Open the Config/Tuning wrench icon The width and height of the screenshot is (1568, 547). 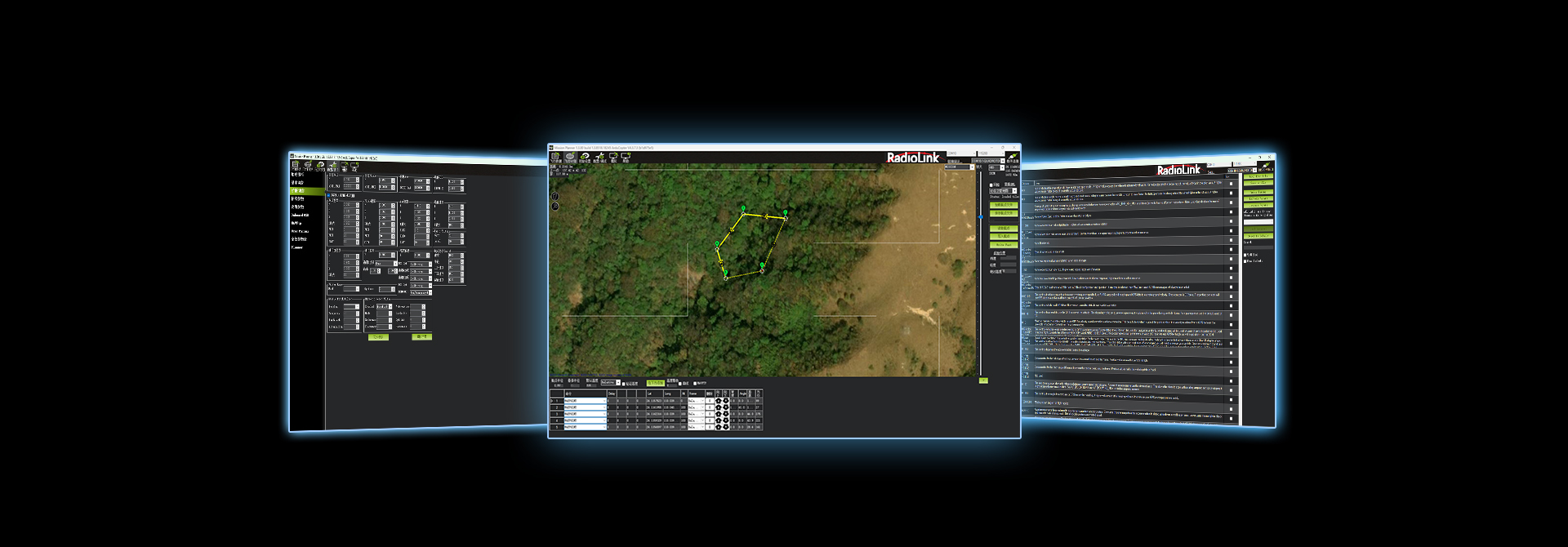(599, 158)
